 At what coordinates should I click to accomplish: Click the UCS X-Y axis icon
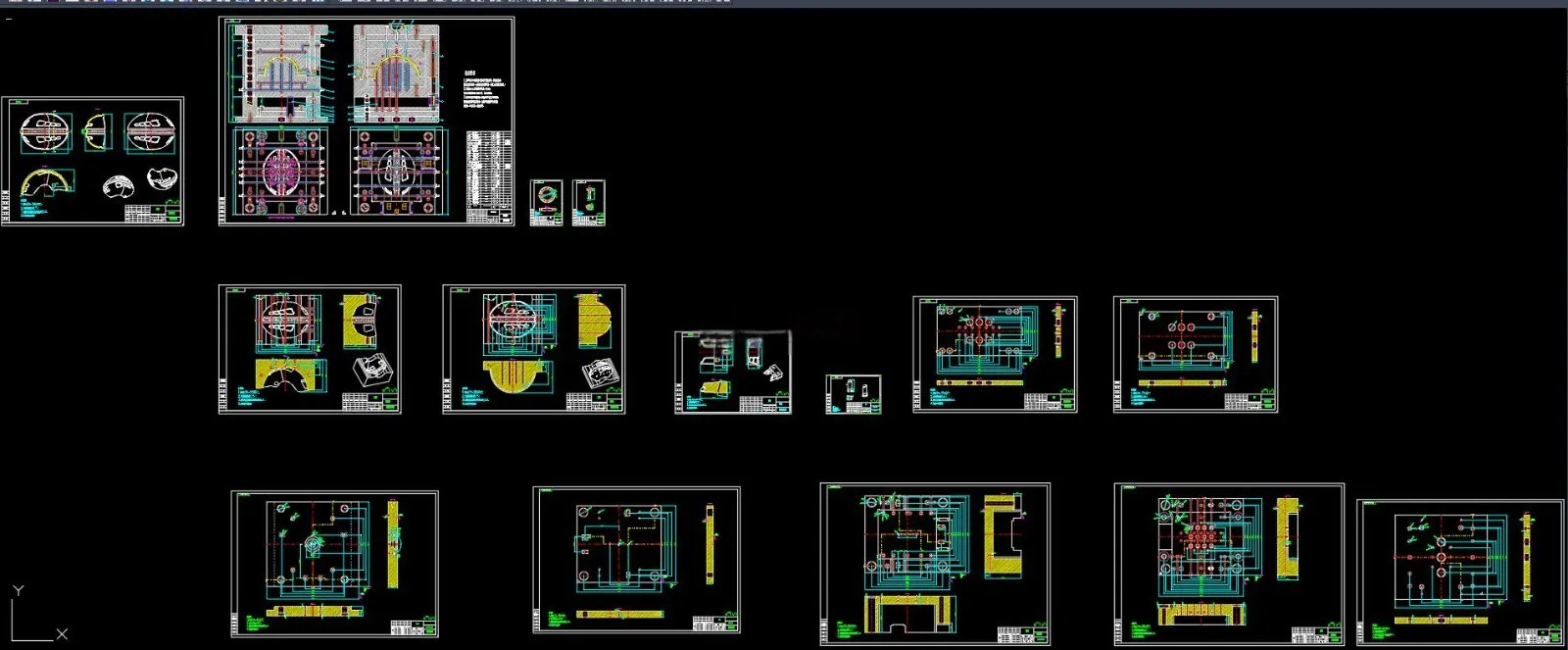[x=37, y=614]
